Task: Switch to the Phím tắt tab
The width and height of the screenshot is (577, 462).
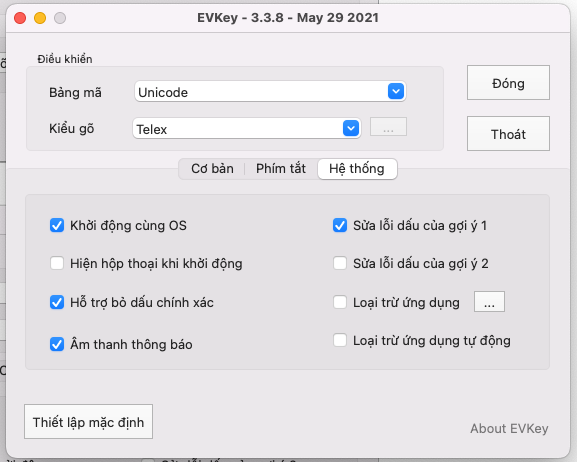Action: pyautogui.click(x=281, y=169)
